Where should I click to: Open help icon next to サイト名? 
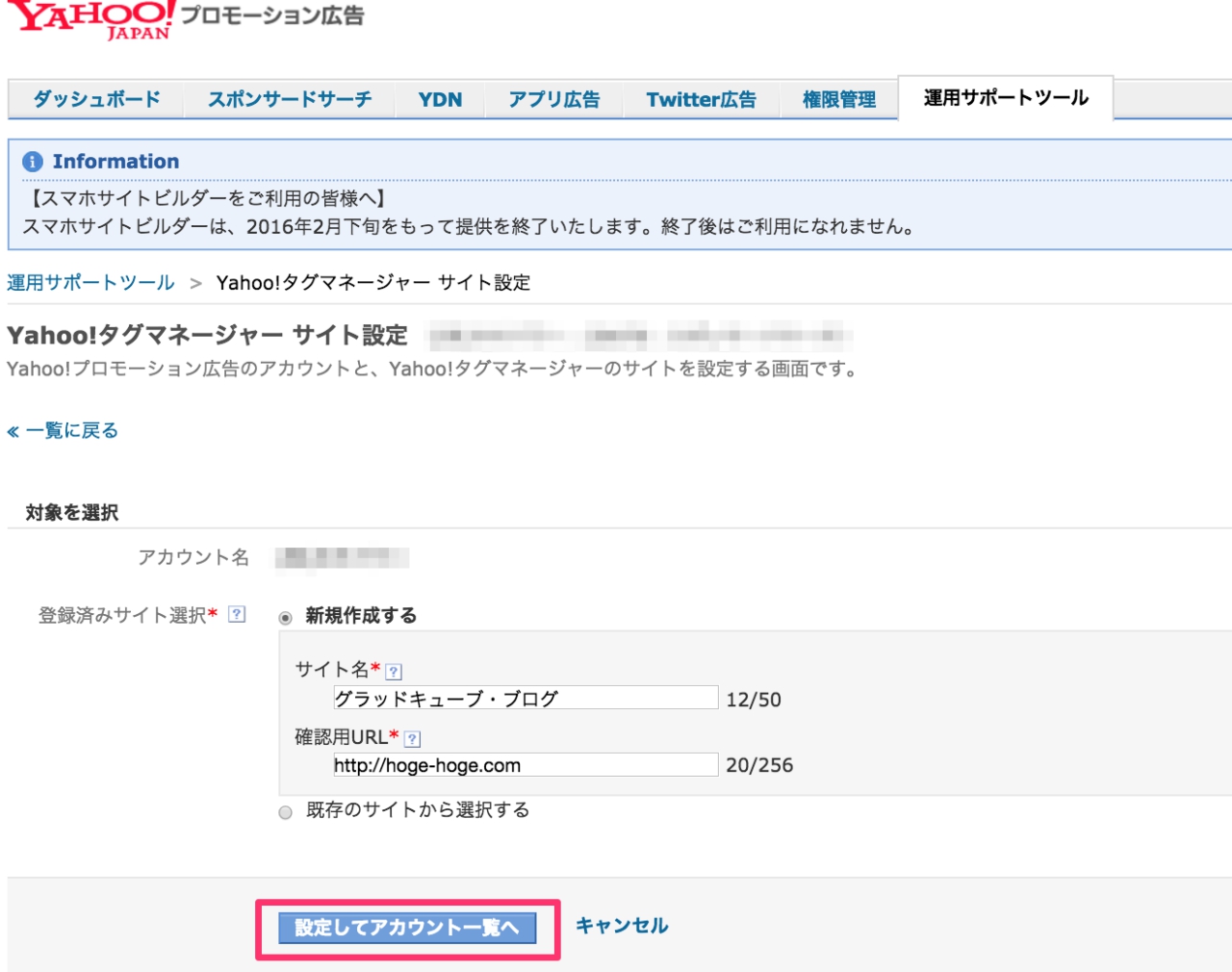(x=394, y=672)
